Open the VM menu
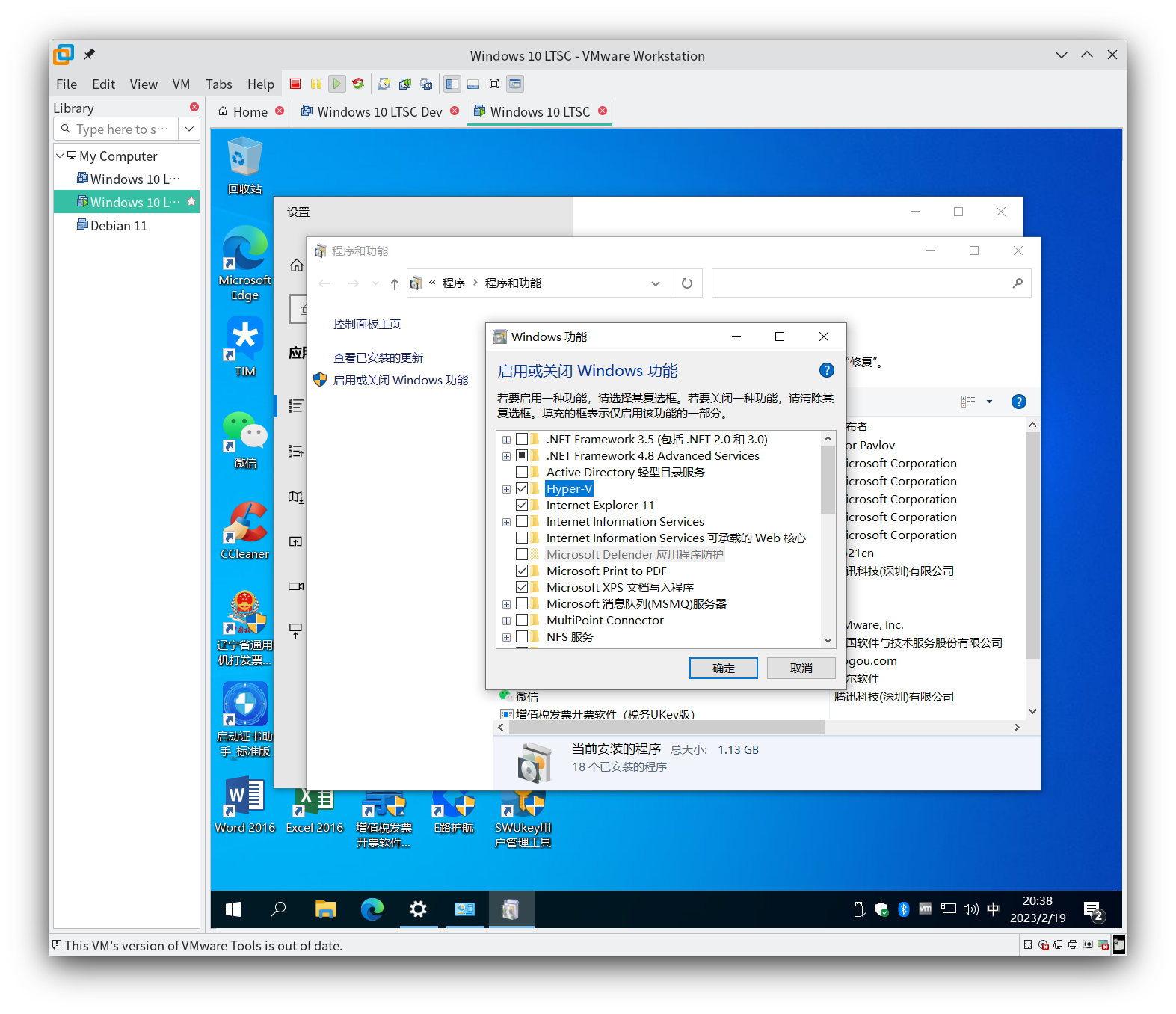Image resolution: width=1176 pixels, height=1014 pixels. tap(181, 84)
